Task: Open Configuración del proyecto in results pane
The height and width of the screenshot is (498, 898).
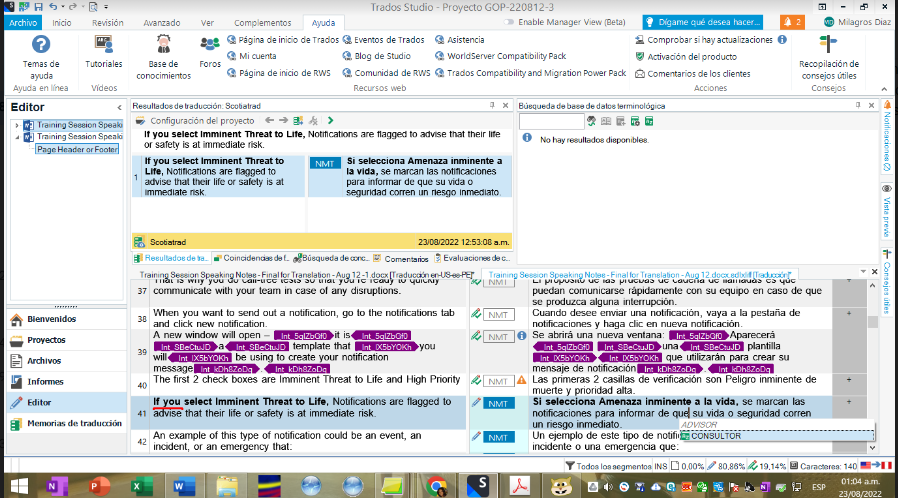Action: [195, 121]
